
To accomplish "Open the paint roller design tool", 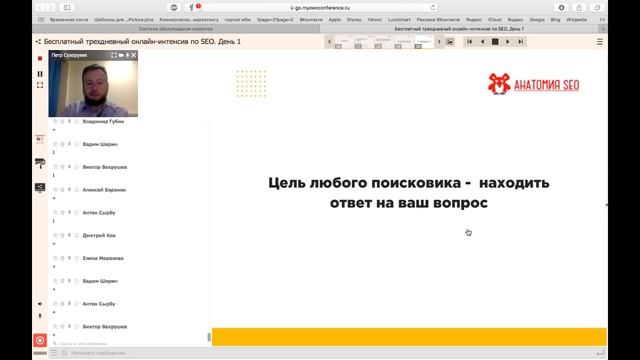I will pyautogui.click(x=40, y=164).
